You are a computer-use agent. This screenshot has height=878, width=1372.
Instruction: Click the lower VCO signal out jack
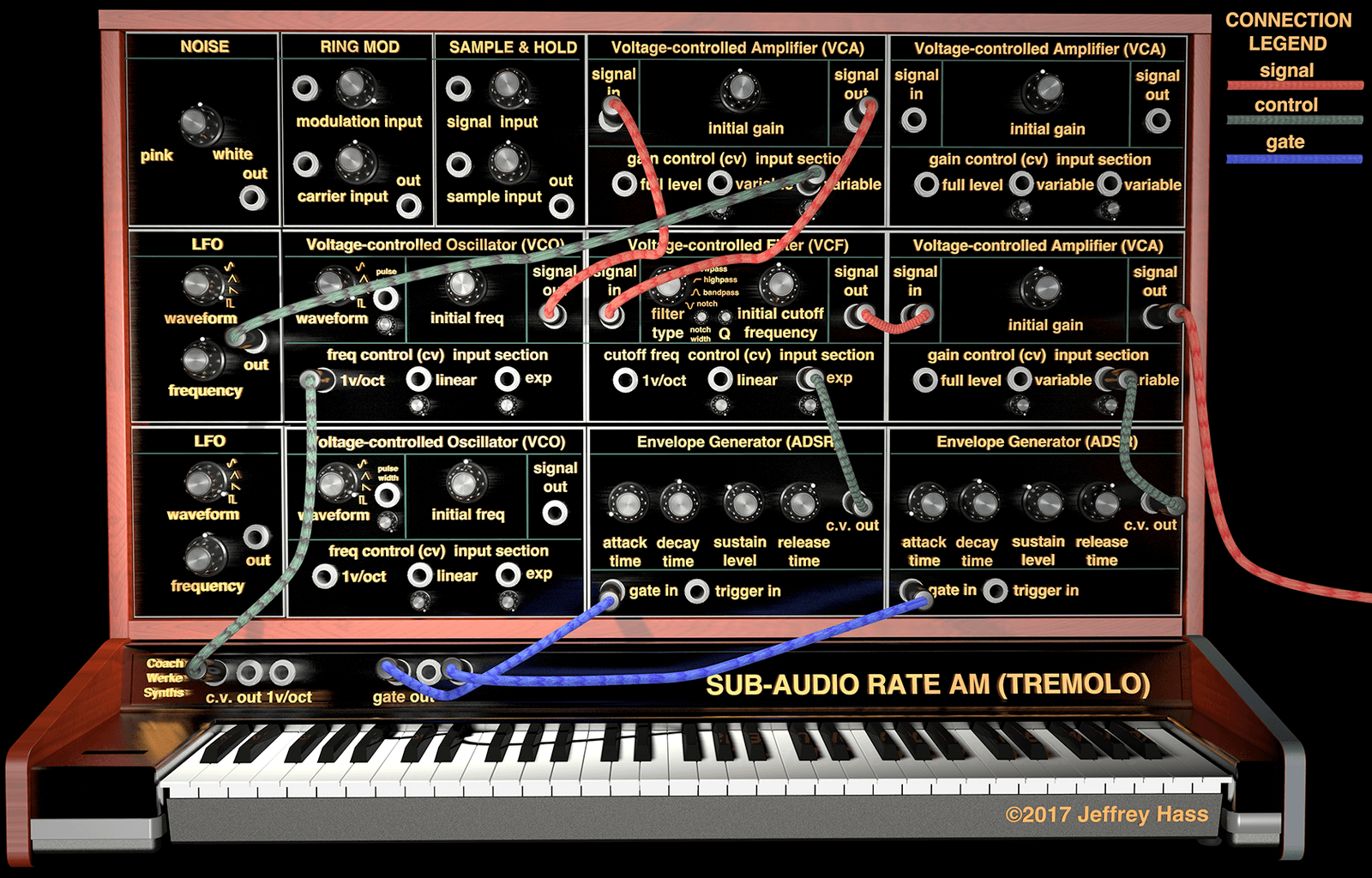click(555, 513)
